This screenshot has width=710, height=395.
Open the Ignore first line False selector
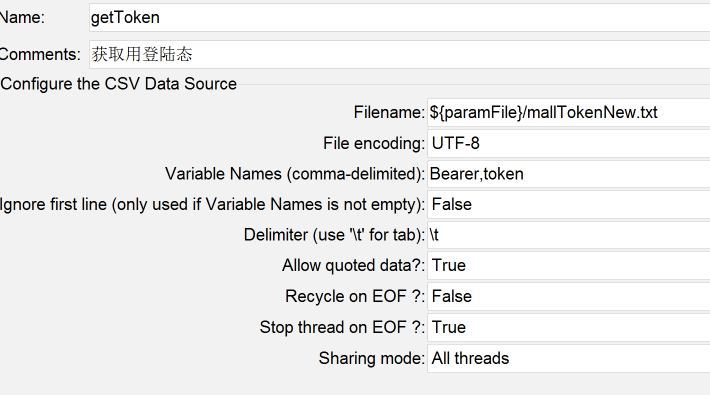click(569, 204)
